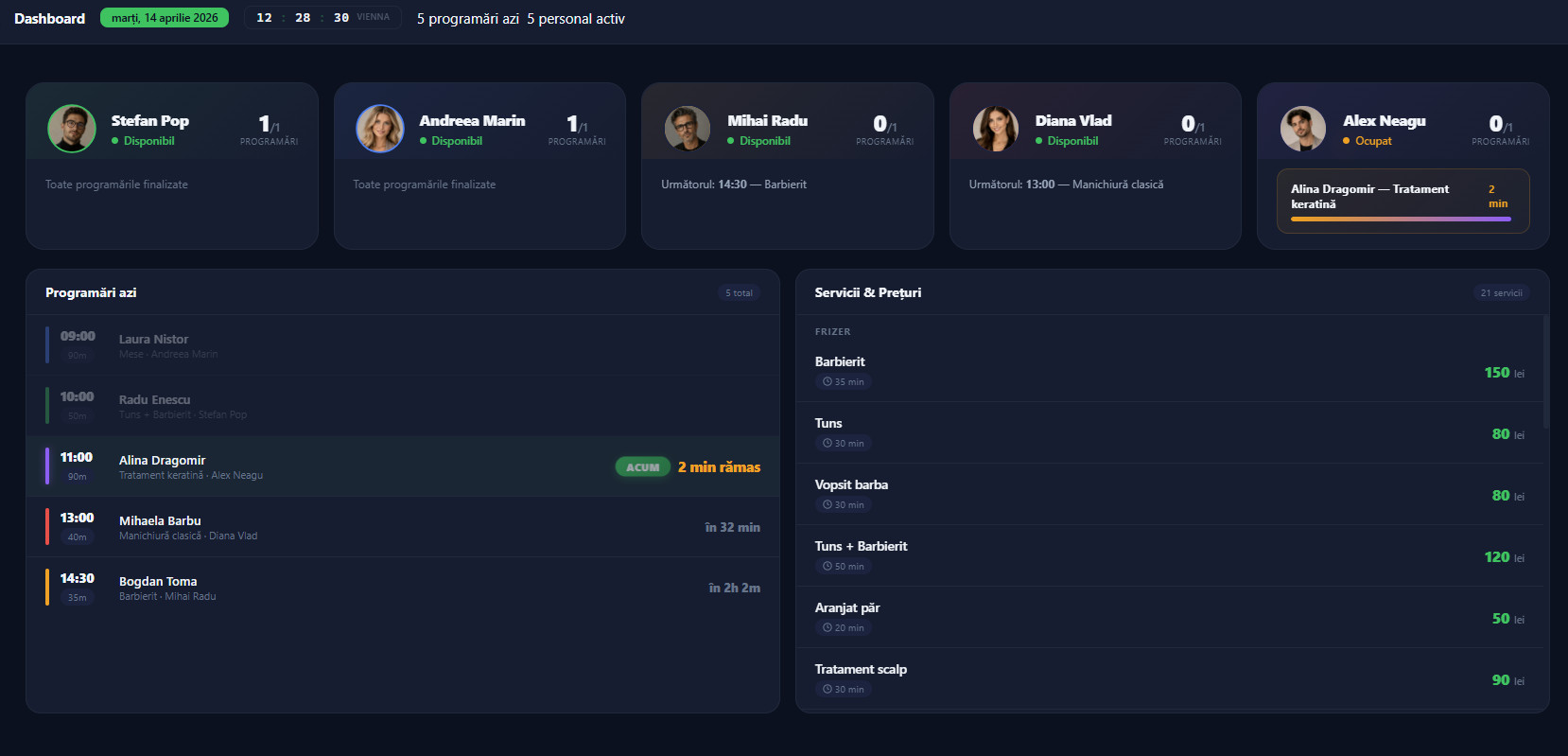Click the Tuns + Barbierit service name
The width and height of the screenshot is (1568, 756).
coord(861,546)
